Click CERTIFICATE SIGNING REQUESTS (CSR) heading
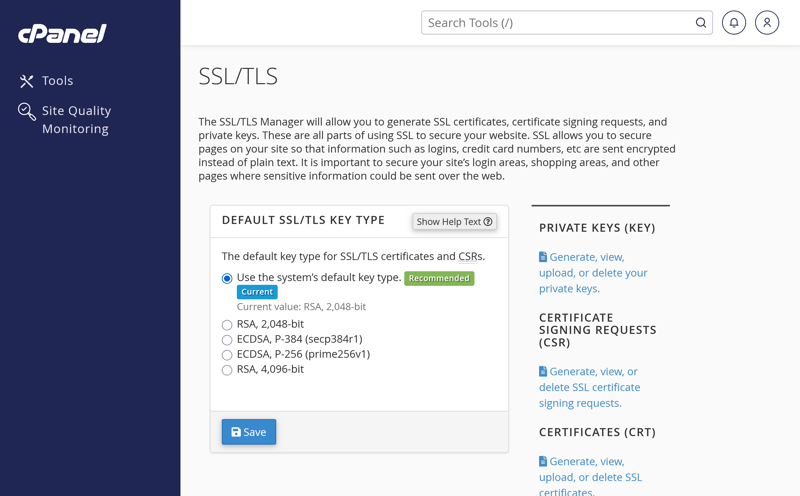Image resolution: width=800 pixels, height=496 pixels. click(x=597, y=330)
